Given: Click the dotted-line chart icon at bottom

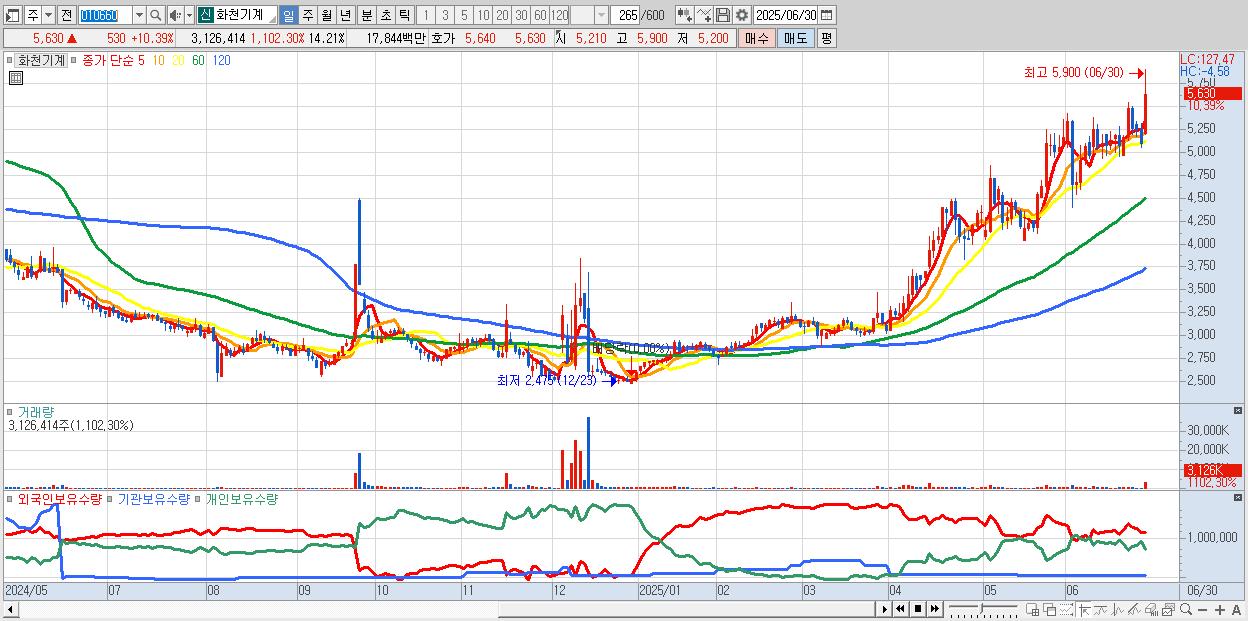Looking at the screenshot, I should click(1066, 609).
